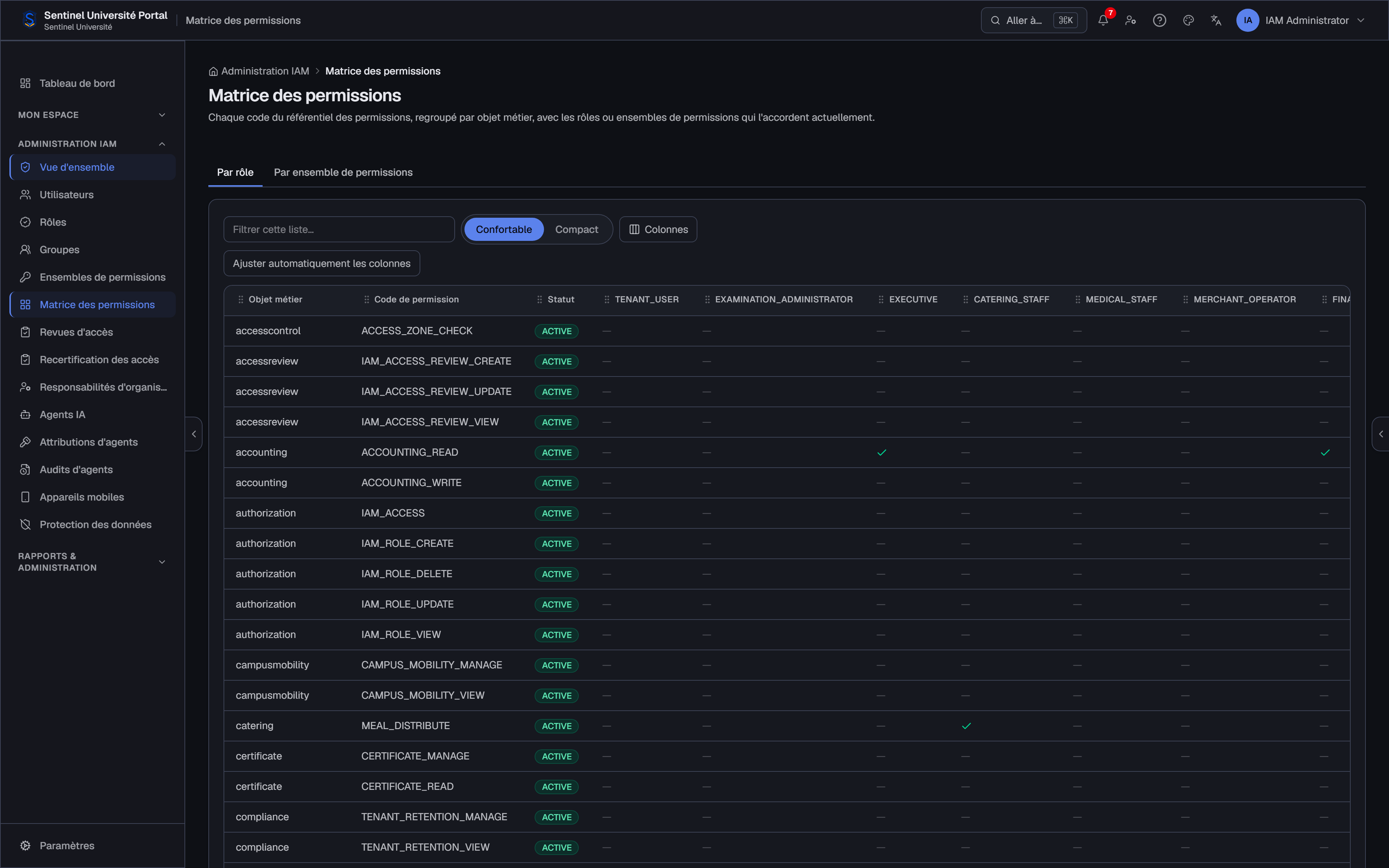Click the TENANT_USER column drag handle
This screenshot has width=1389, height=868.
point(607,300)
